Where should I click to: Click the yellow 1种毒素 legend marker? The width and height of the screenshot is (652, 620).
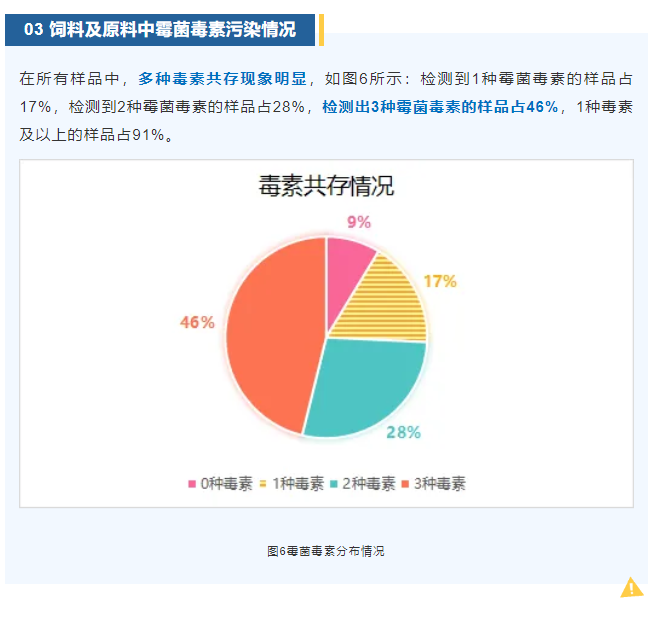[x=263, y=484]
